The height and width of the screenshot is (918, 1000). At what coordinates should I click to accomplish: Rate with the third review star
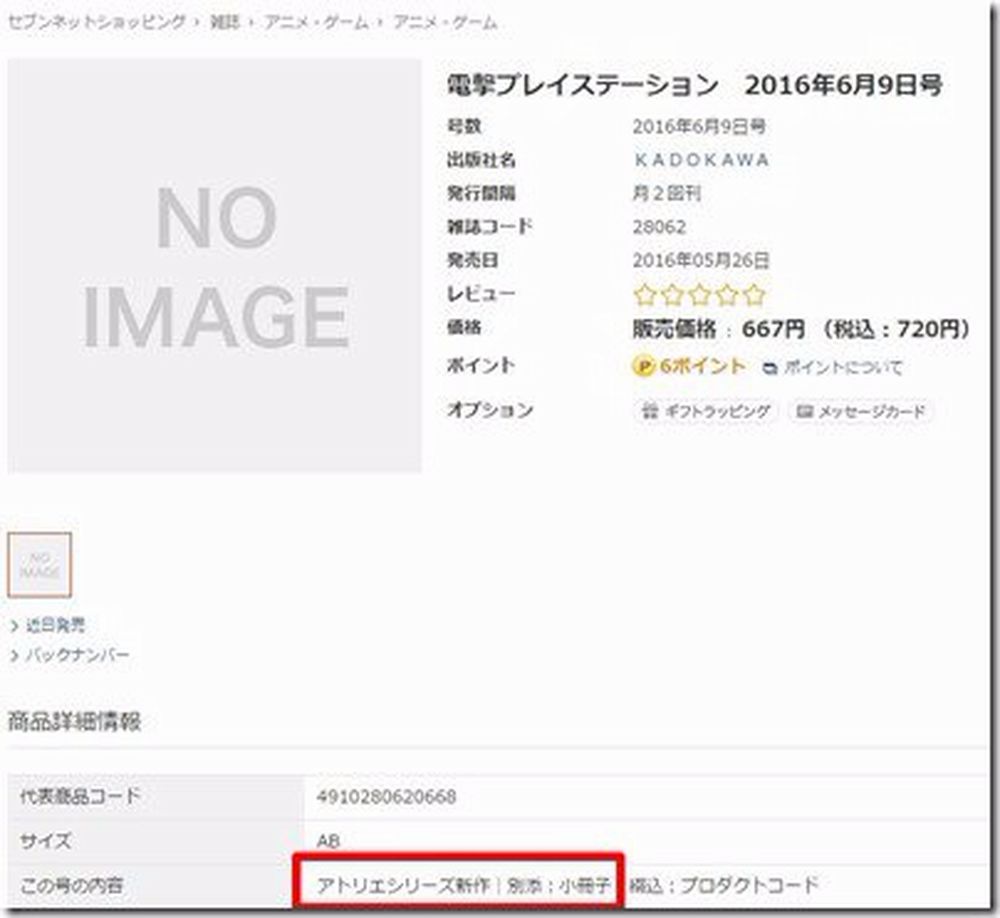pos(700,295)
